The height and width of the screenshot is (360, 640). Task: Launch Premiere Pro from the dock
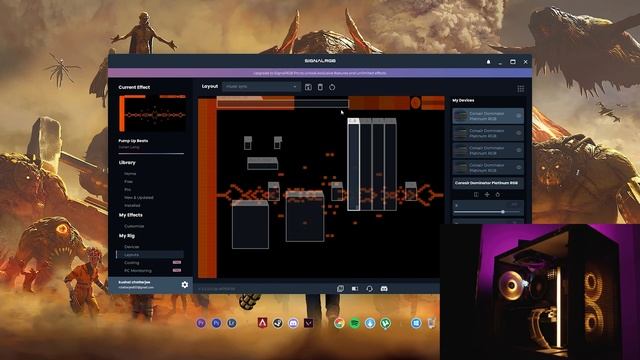pyautogui.click(x=201, y=323)
